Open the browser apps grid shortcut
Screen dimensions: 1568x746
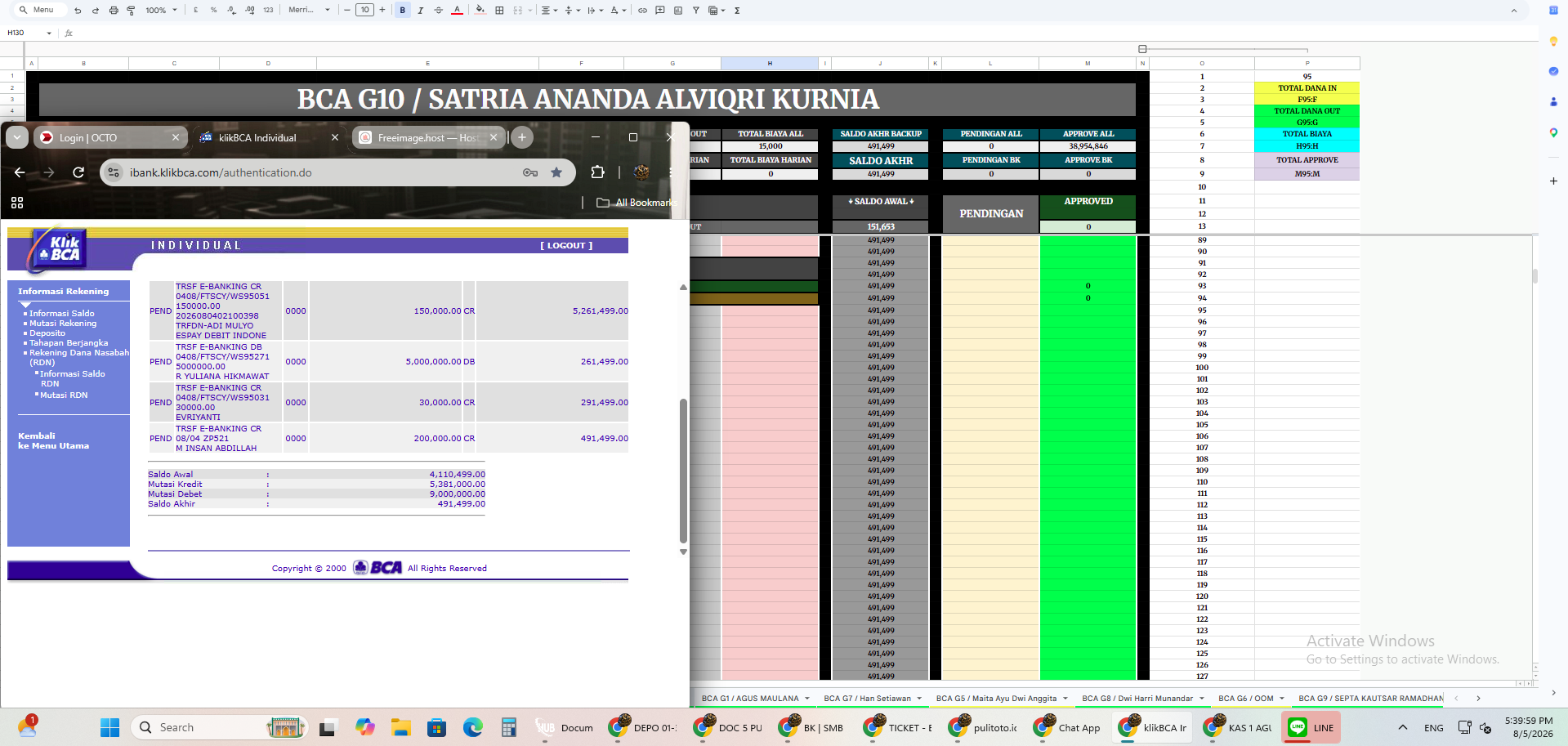17,203
